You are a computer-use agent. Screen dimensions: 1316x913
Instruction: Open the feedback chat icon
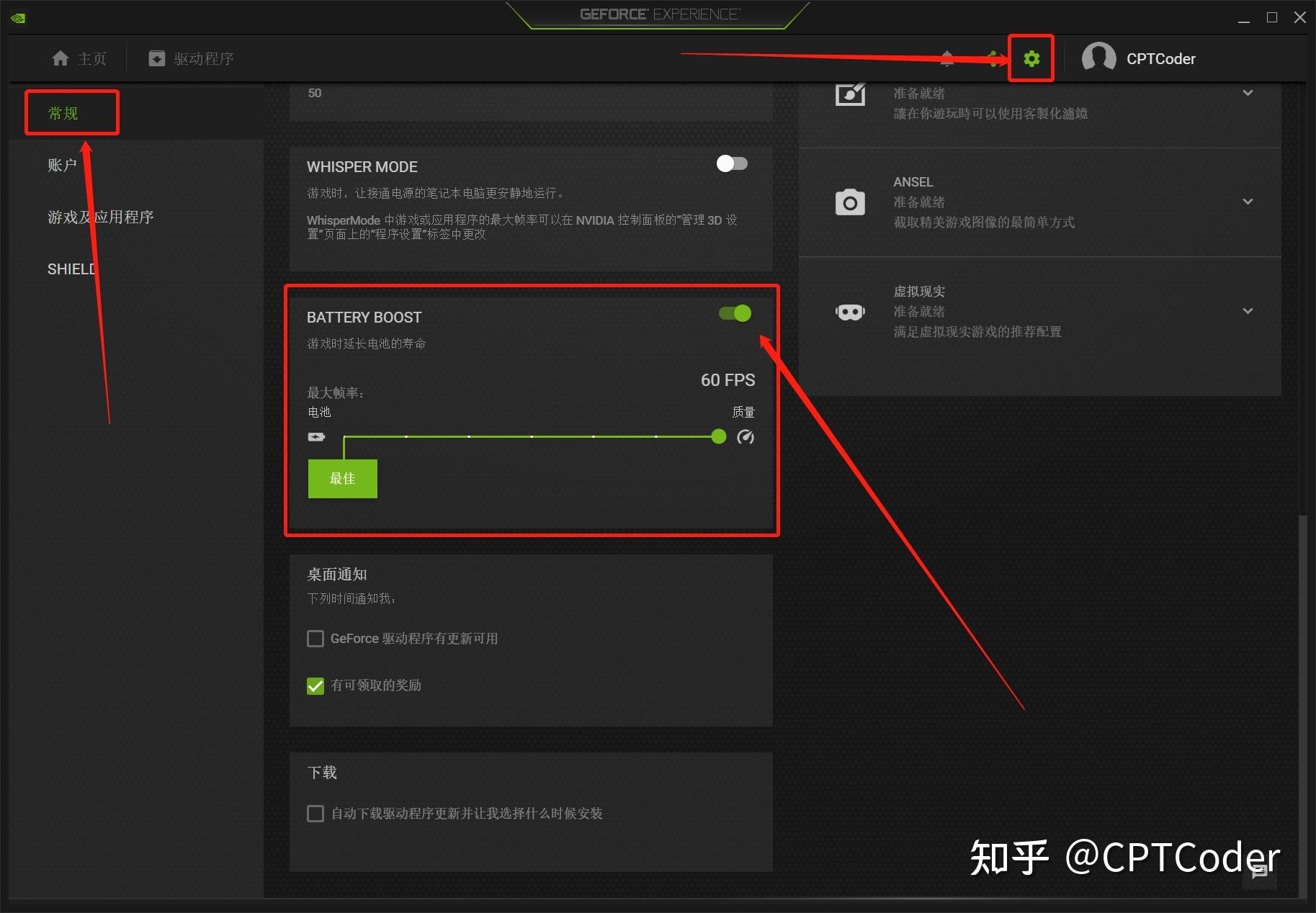pyautogui.click(x=1259, y=873)
